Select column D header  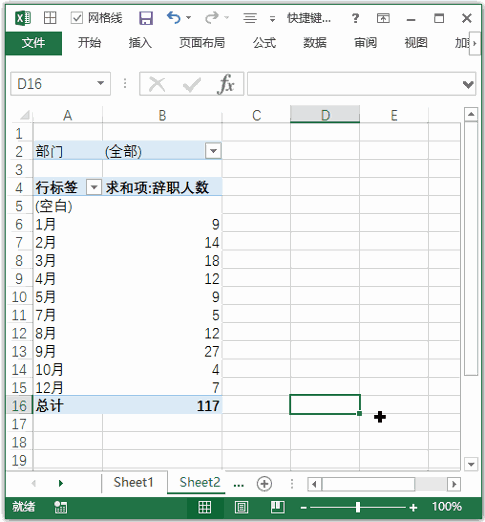coord(325,115)
